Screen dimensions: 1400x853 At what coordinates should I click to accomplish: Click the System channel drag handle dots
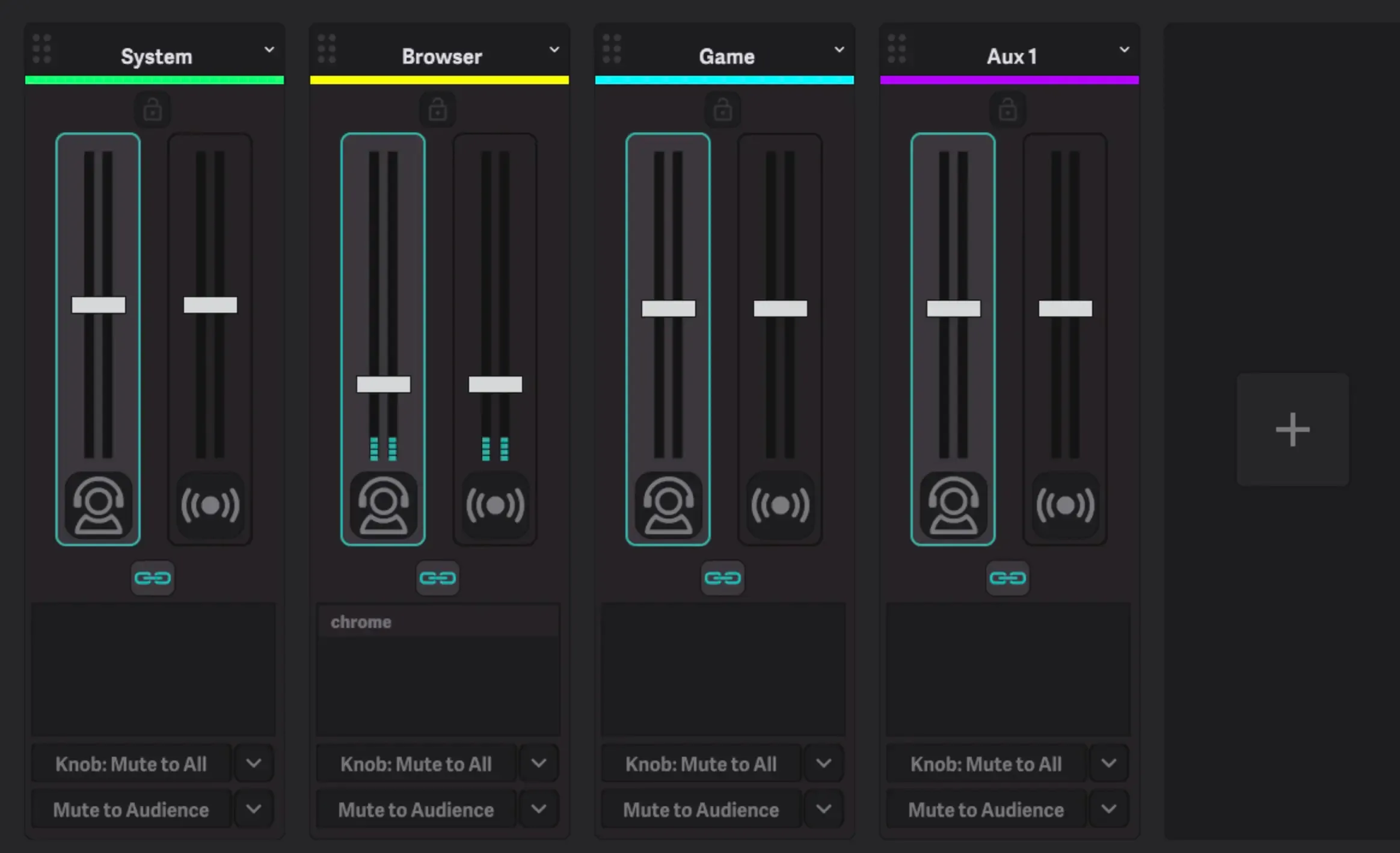tap(41, 49)
